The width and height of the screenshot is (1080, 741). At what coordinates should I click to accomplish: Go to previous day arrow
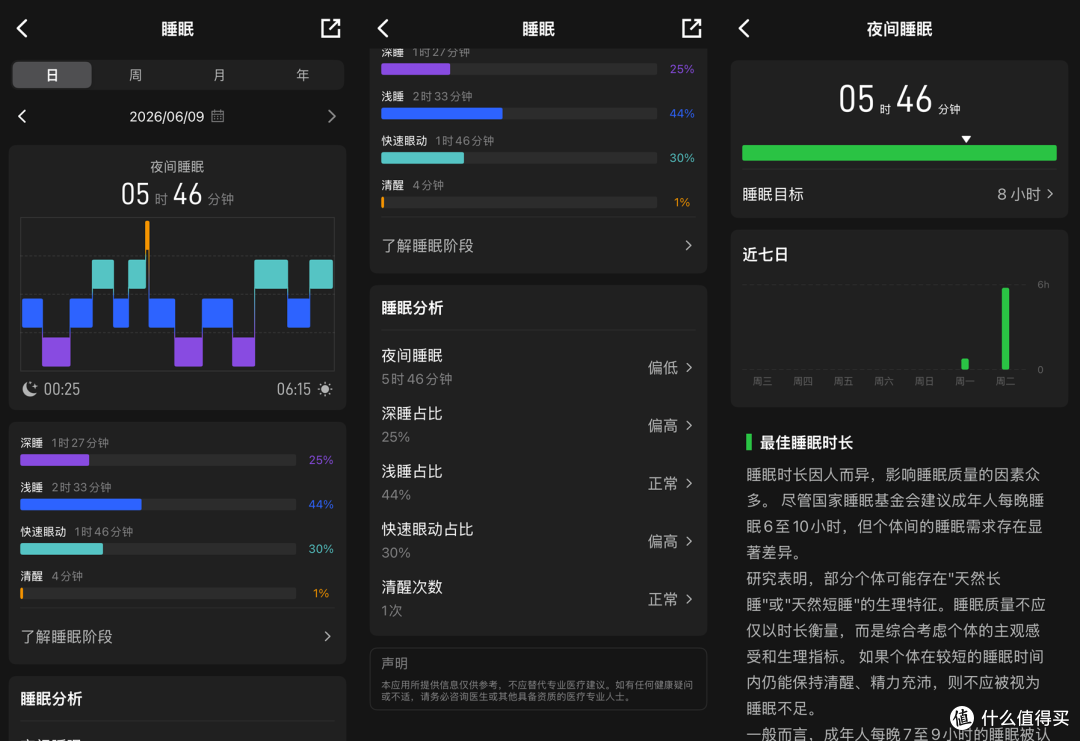22,116
